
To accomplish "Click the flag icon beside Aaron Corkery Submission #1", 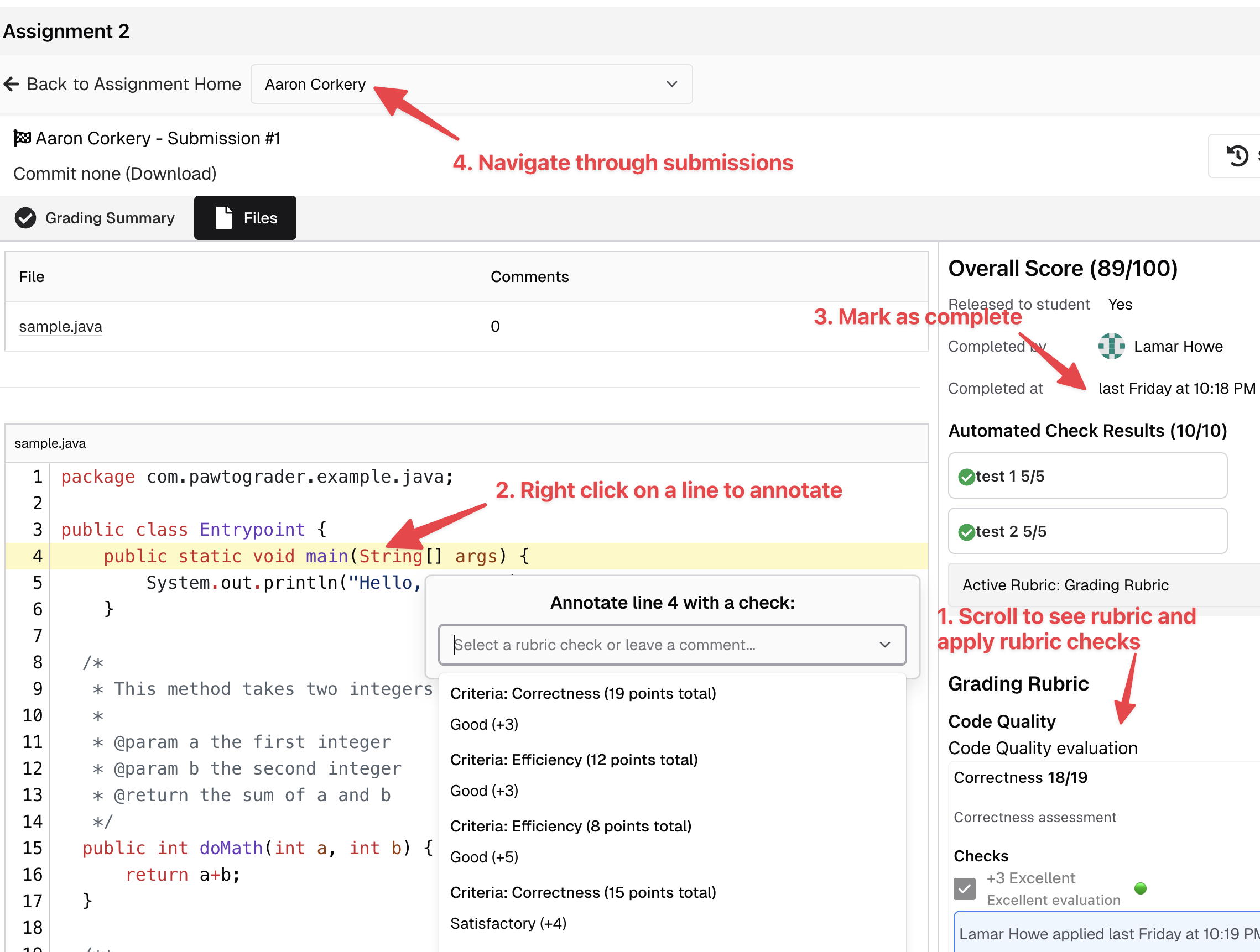I will point(21,138).
